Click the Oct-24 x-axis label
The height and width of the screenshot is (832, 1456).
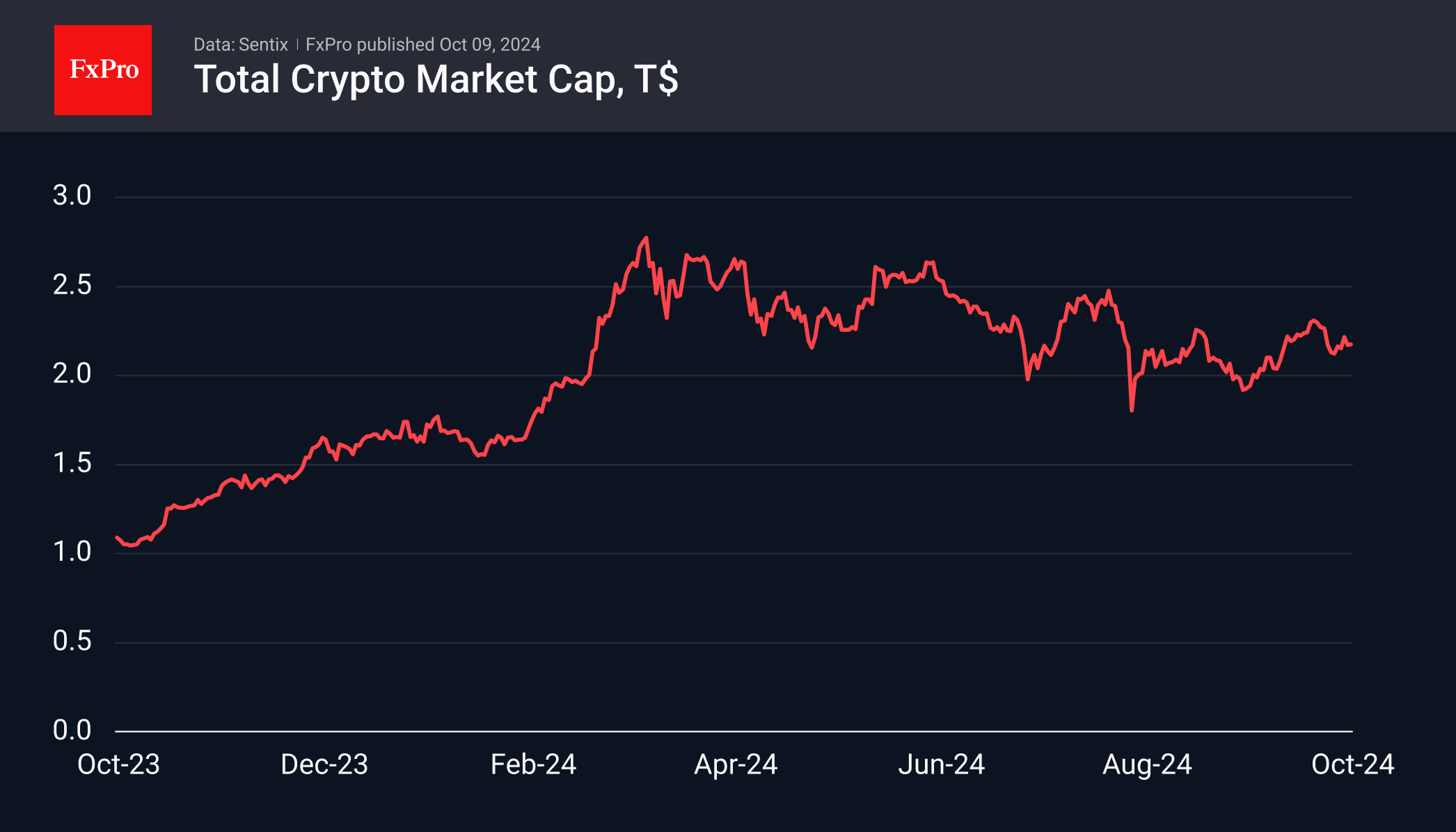point(1352,765)
